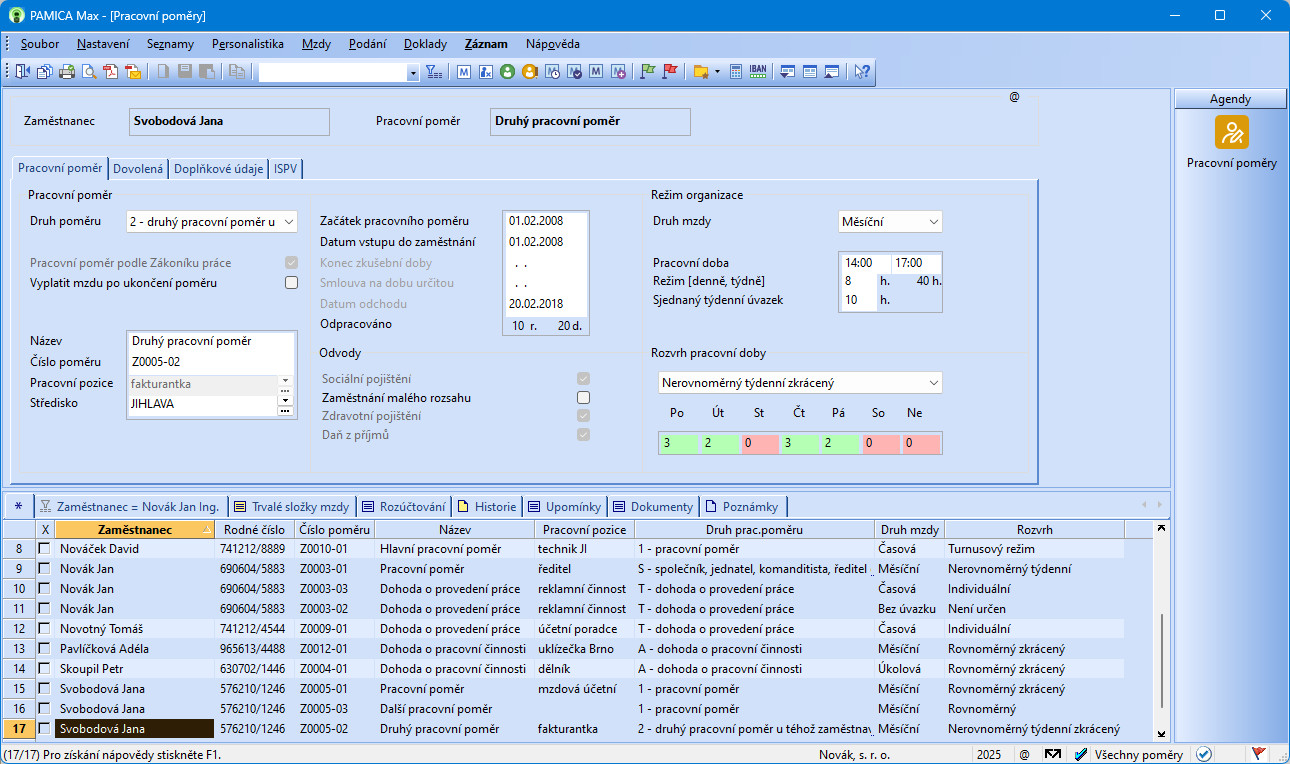Viewport: 1290px width, 764px height.
Task: Open the Druh poměru dropdown
Action: pos(288,222)
